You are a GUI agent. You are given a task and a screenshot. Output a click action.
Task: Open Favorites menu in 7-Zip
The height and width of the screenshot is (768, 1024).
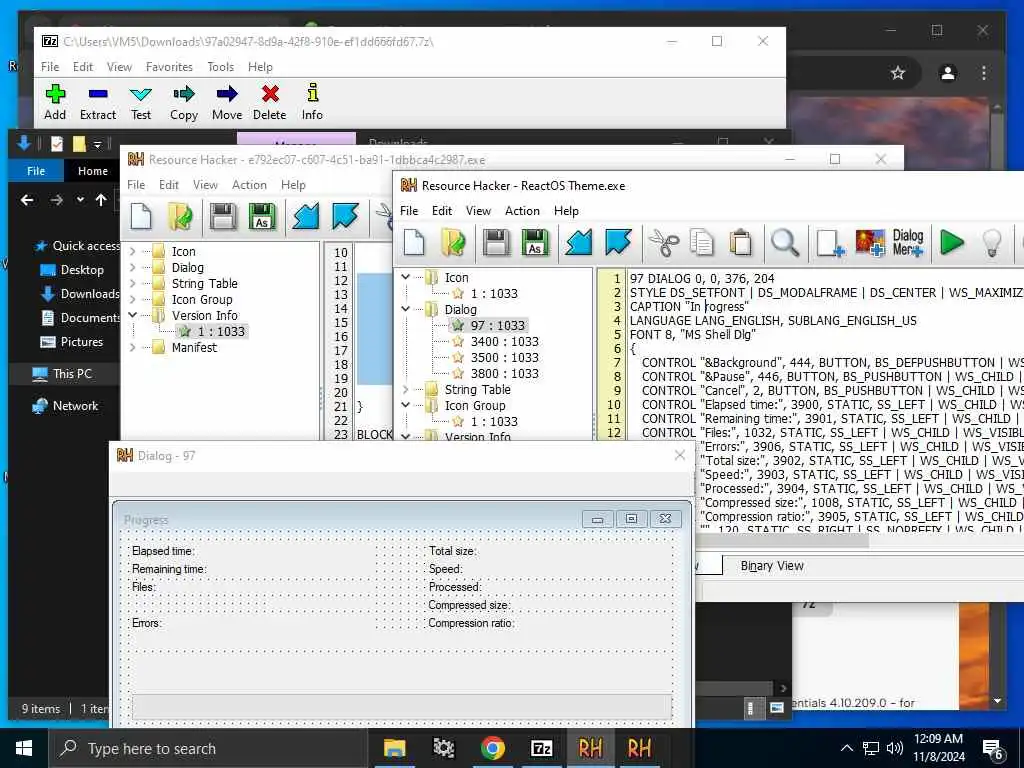pos(169,67)
